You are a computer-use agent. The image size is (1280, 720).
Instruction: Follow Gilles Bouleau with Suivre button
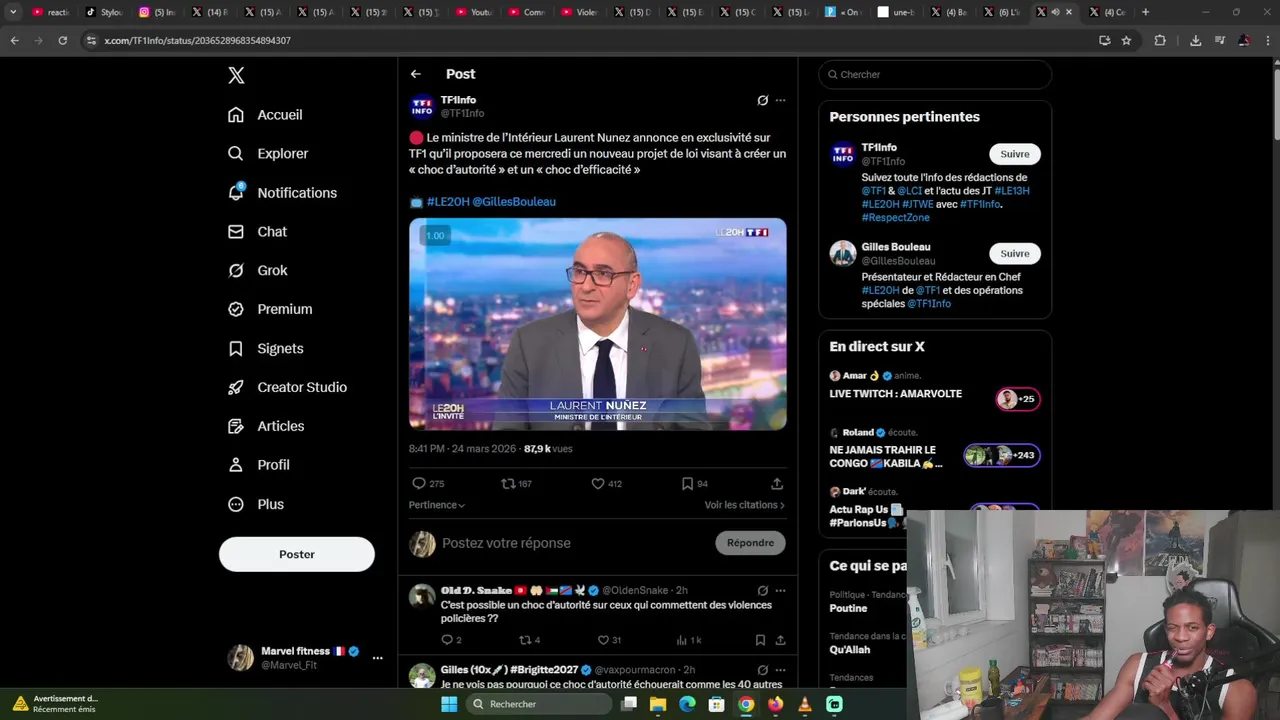point(1015,253)
